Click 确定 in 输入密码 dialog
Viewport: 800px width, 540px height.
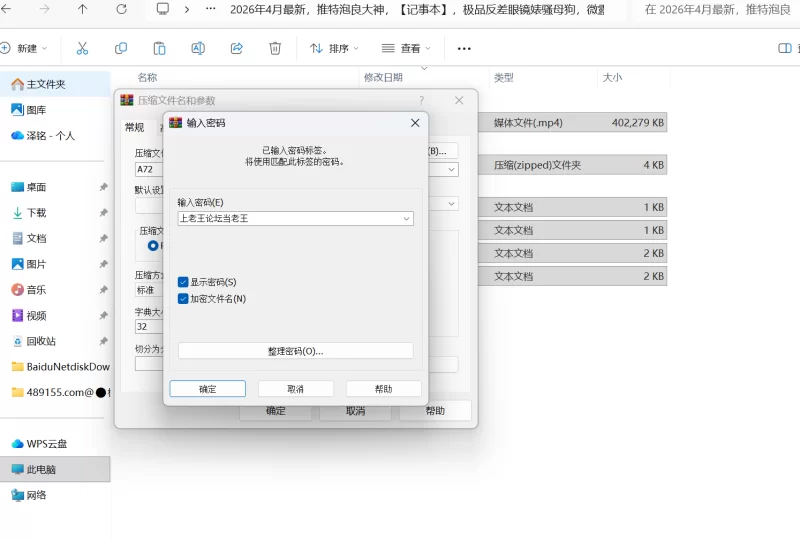tap(208, 389)
